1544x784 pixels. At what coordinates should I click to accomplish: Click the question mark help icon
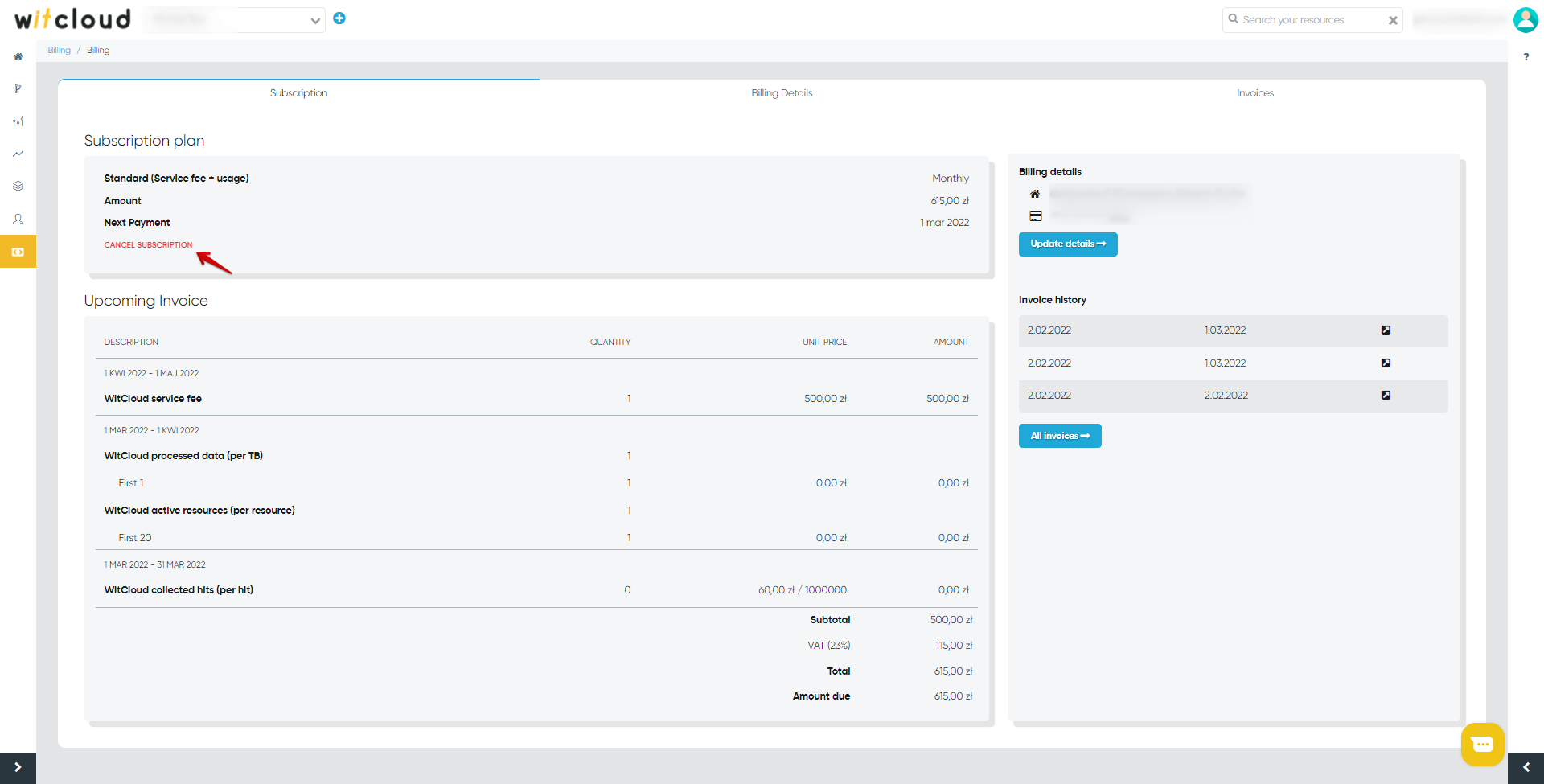click(x=1526, y=57)
